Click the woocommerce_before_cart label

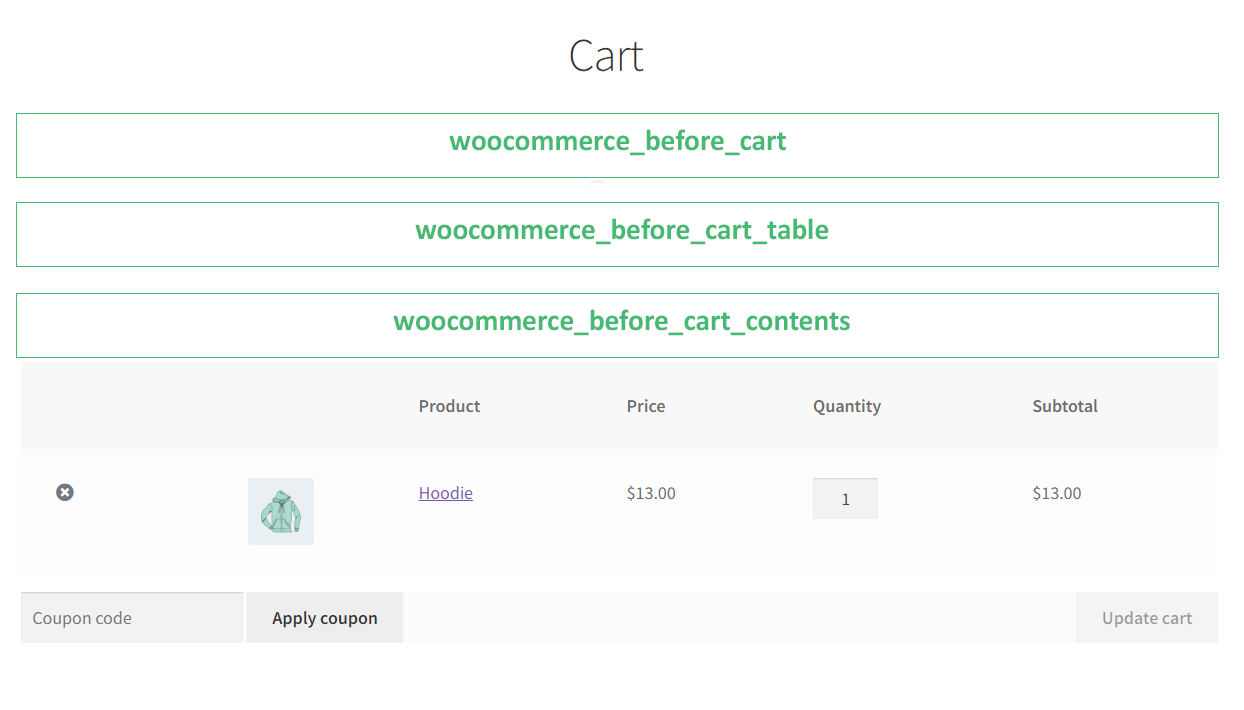(x=618, y=142)
